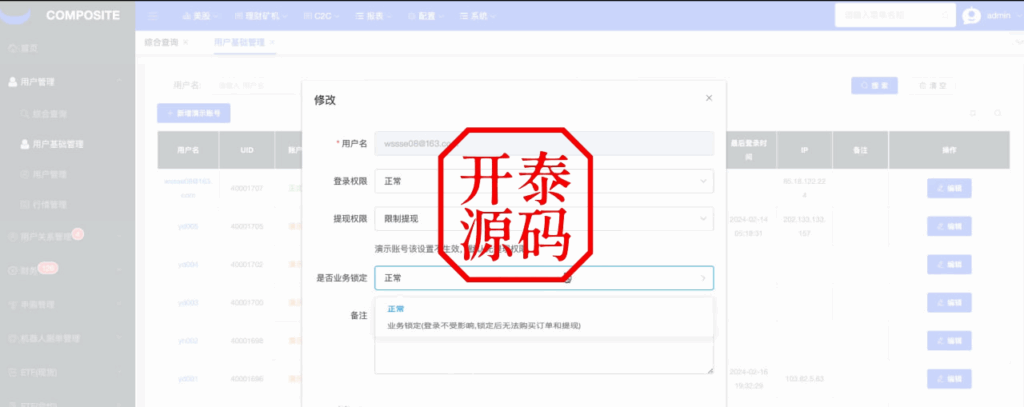The width and height of the screenshot is (1024, 407).
Task: Open the 配置 top menu
Action: [x=426, y=16]
